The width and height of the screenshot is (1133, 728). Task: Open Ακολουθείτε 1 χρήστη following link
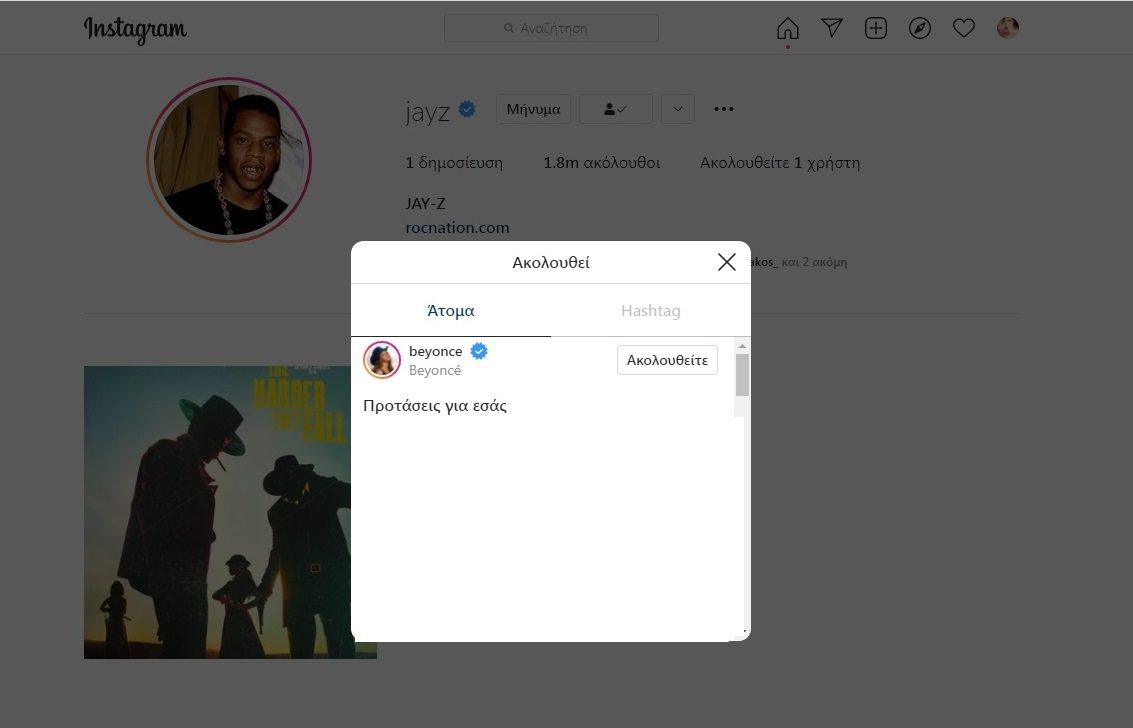click(780, 162)
